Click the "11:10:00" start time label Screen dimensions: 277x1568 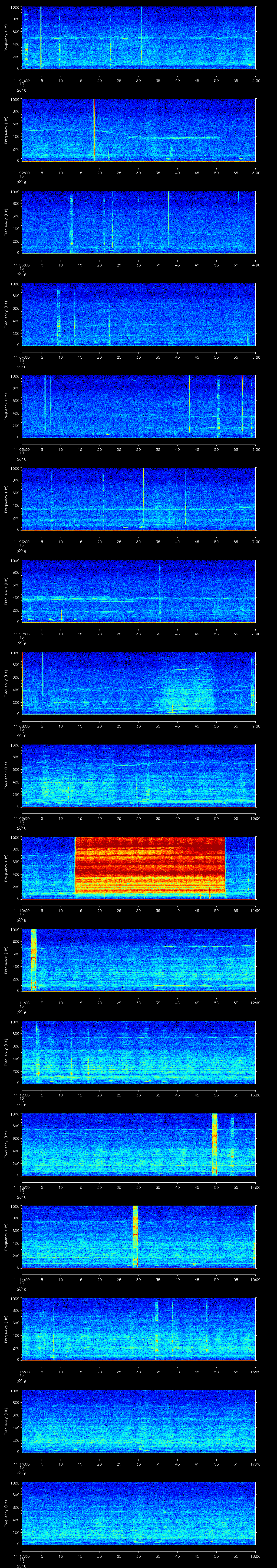(22, 910)
